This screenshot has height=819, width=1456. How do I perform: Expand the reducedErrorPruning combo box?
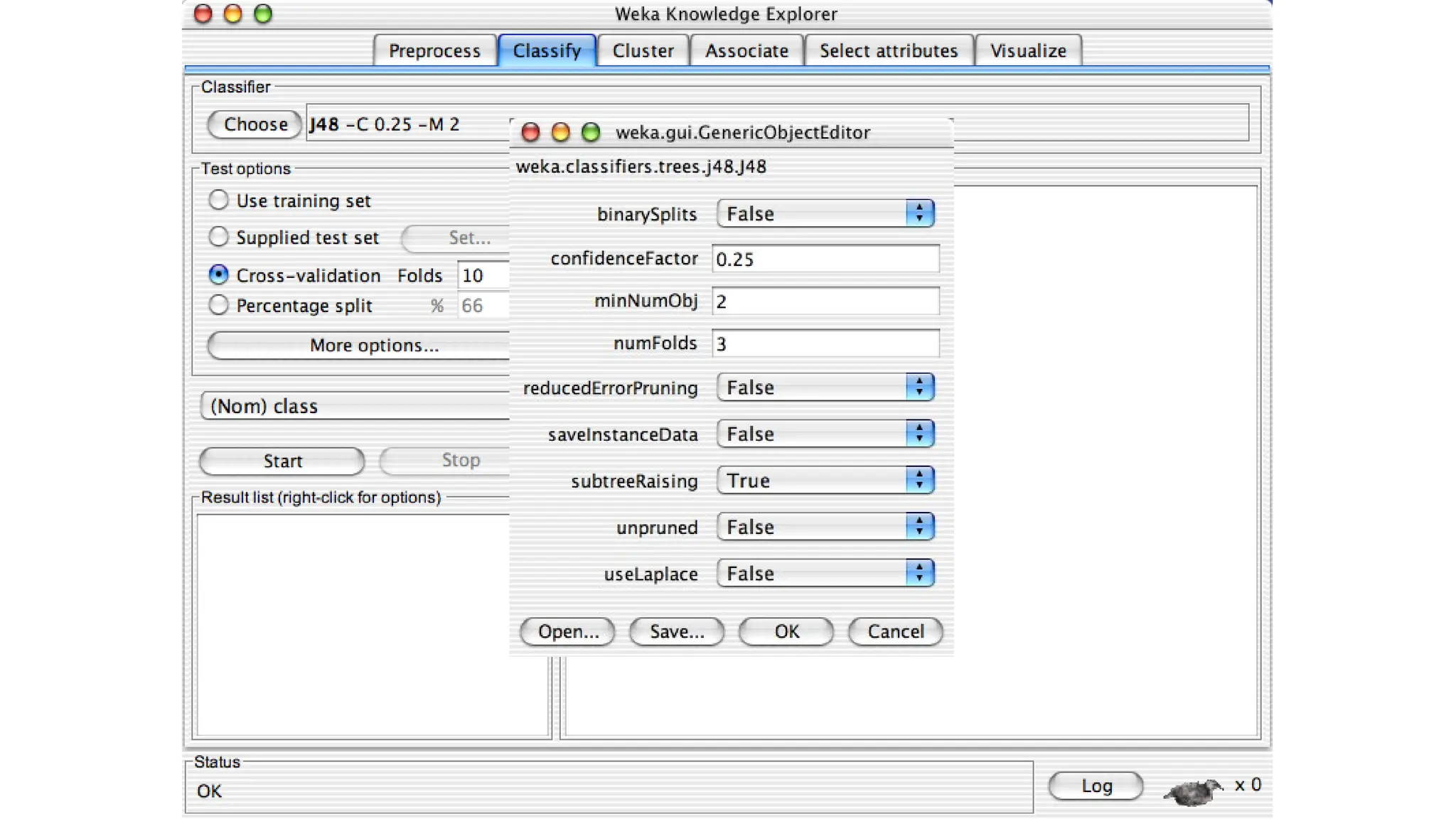coord(825,387)
